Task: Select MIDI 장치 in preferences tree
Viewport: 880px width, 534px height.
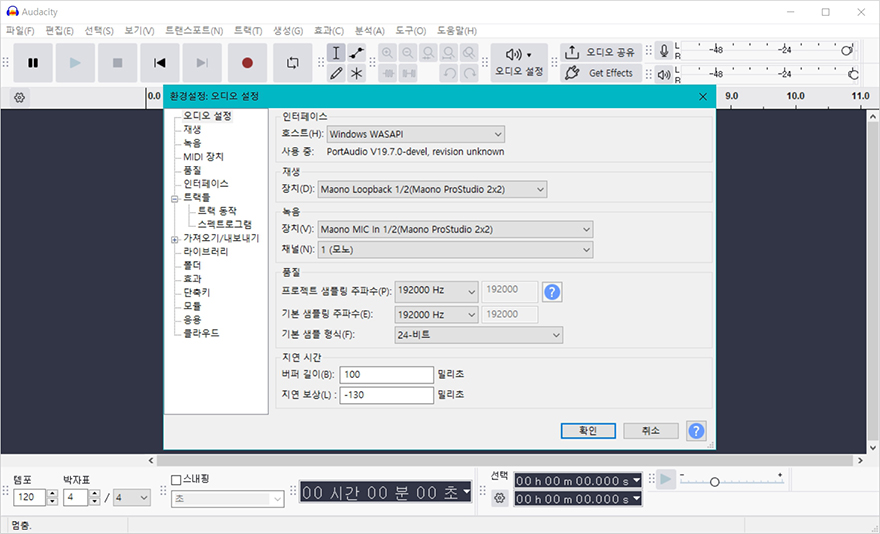Action: (x=203, y=157)
